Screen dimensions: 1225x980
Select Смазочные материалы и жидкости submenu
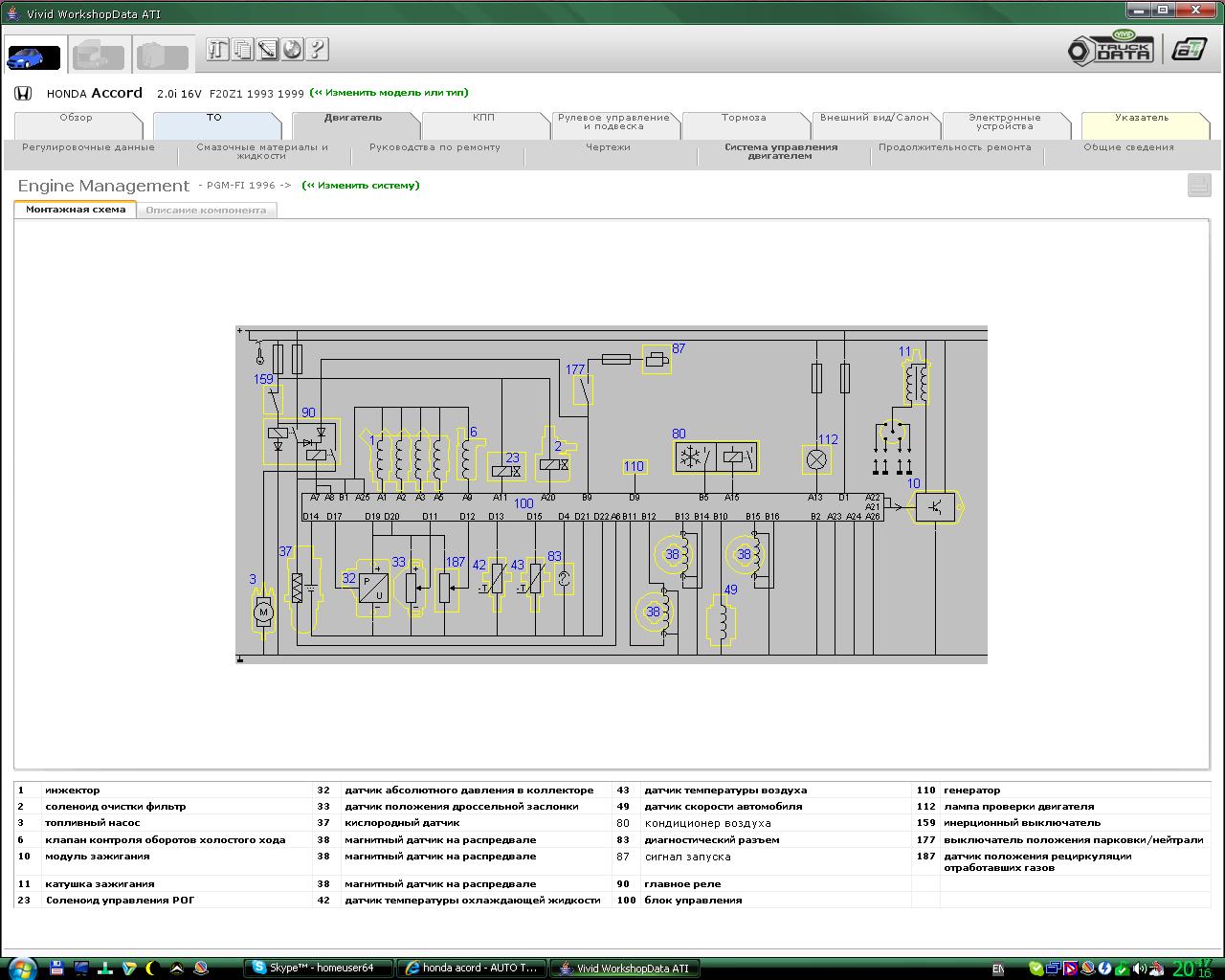pos(262,152)
